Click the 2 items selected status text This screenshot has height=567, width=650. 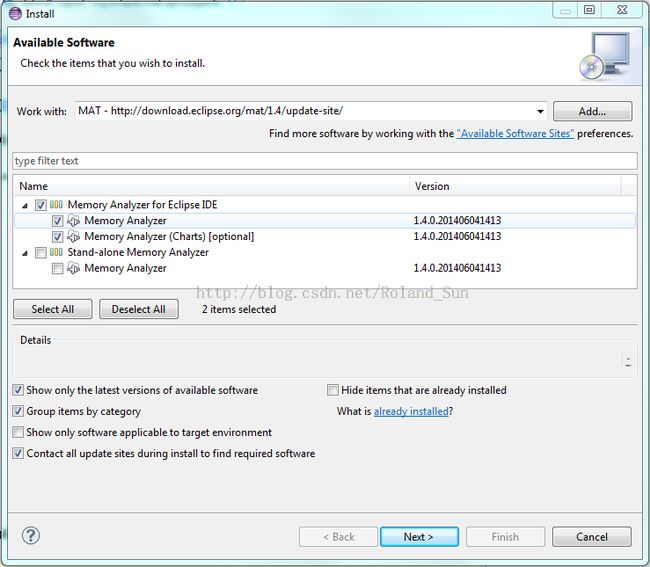pos(239,309)
